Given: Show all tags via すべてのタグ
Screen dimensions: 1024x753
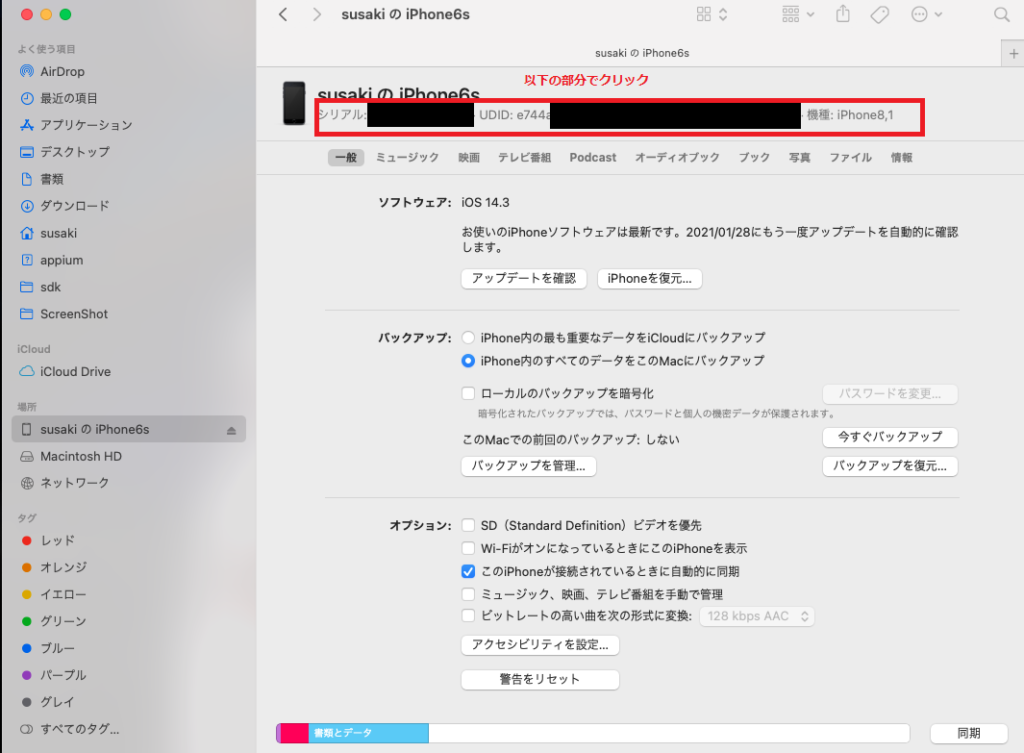Looking at the screenshot, I should click(x=80, y=729).
